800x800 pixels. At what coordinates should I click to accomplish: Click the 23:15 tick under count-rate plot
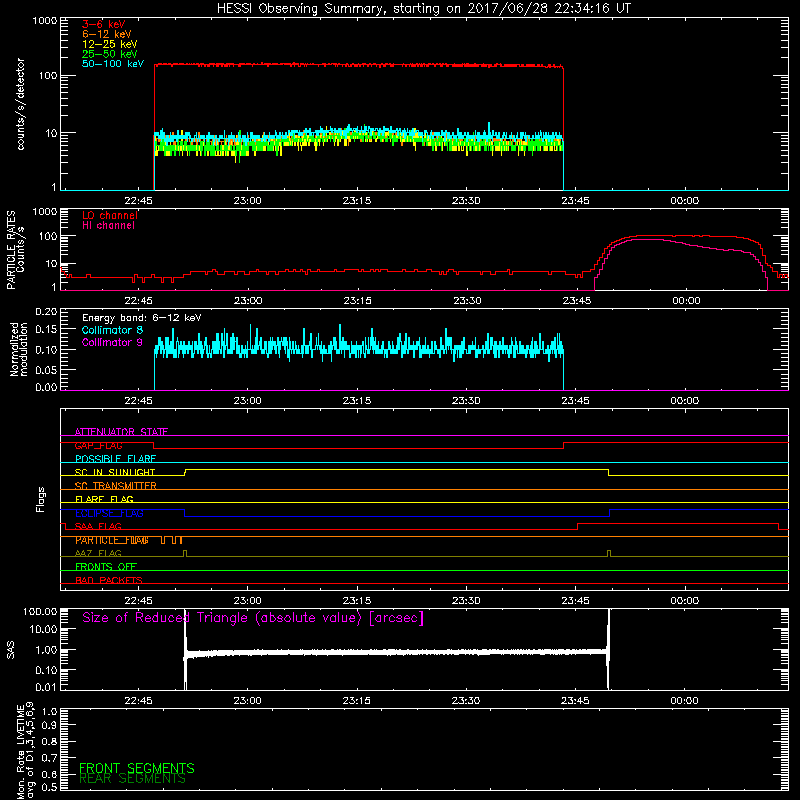coord(357,201)
